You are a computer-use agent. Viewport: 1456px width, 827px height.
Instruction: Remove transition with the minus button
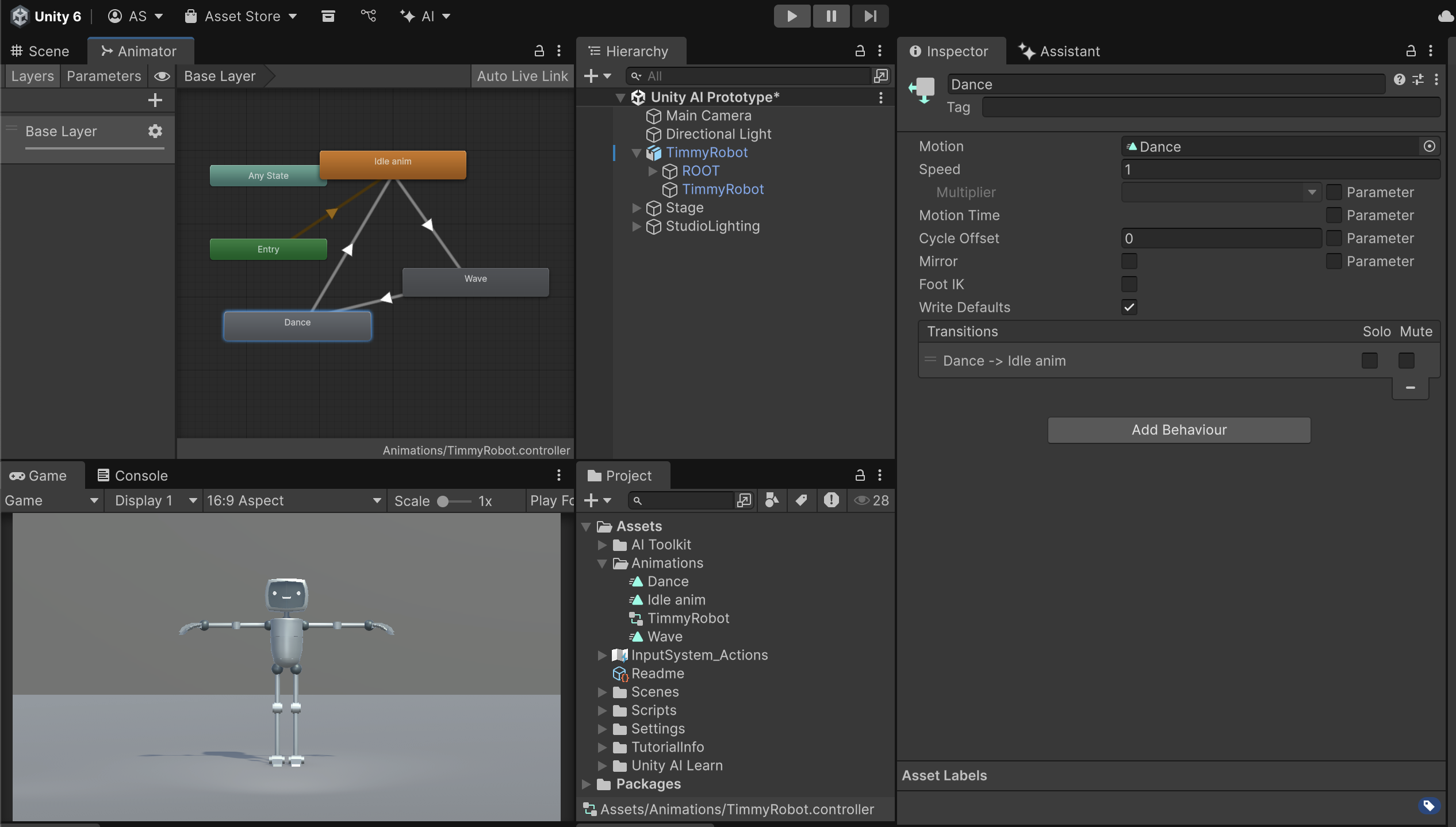coord(1410,388)
